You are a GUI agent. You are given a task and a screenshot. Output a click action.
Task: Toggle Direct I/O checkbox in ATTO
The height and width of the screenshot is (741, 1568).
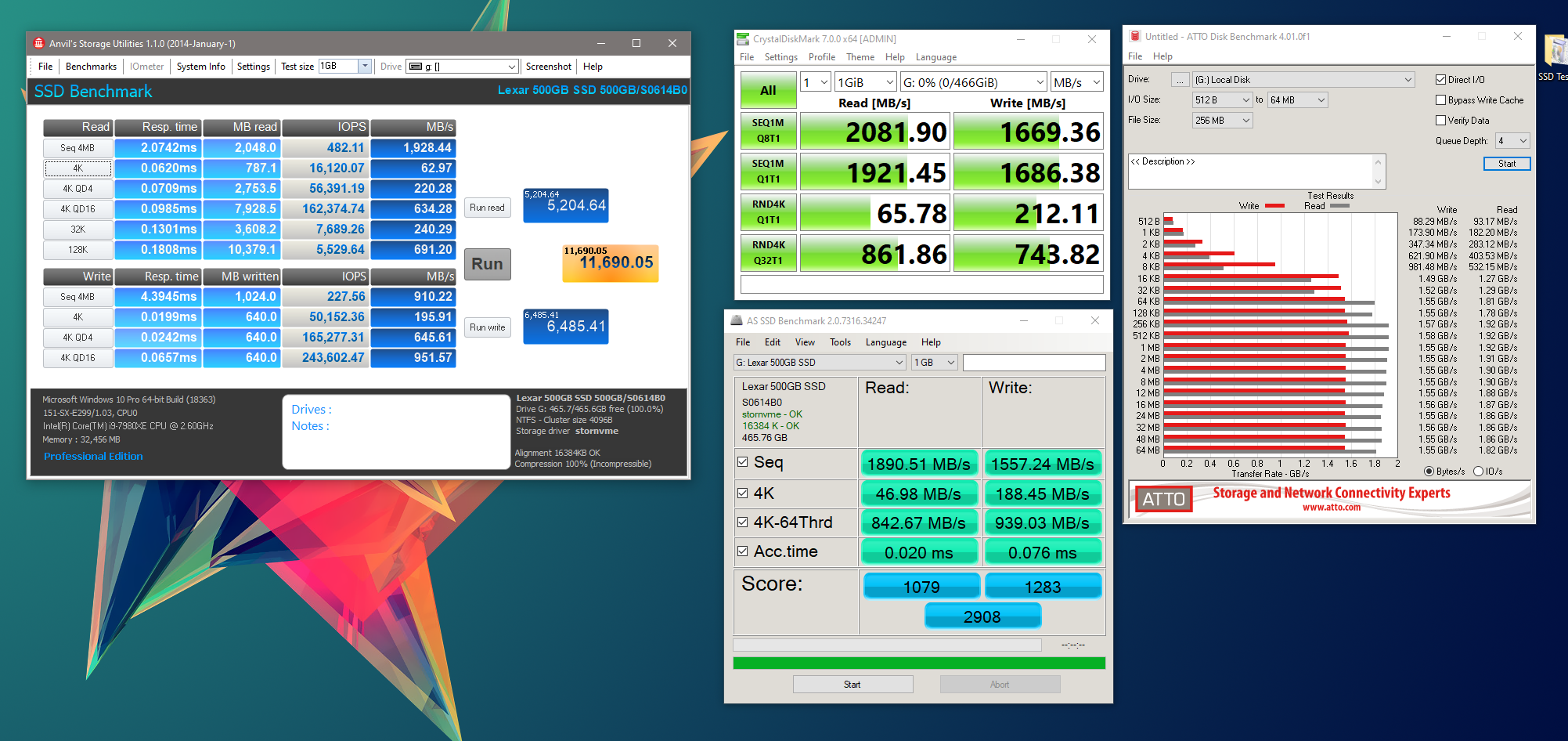pyautogui.click(x=1440, y=79)
